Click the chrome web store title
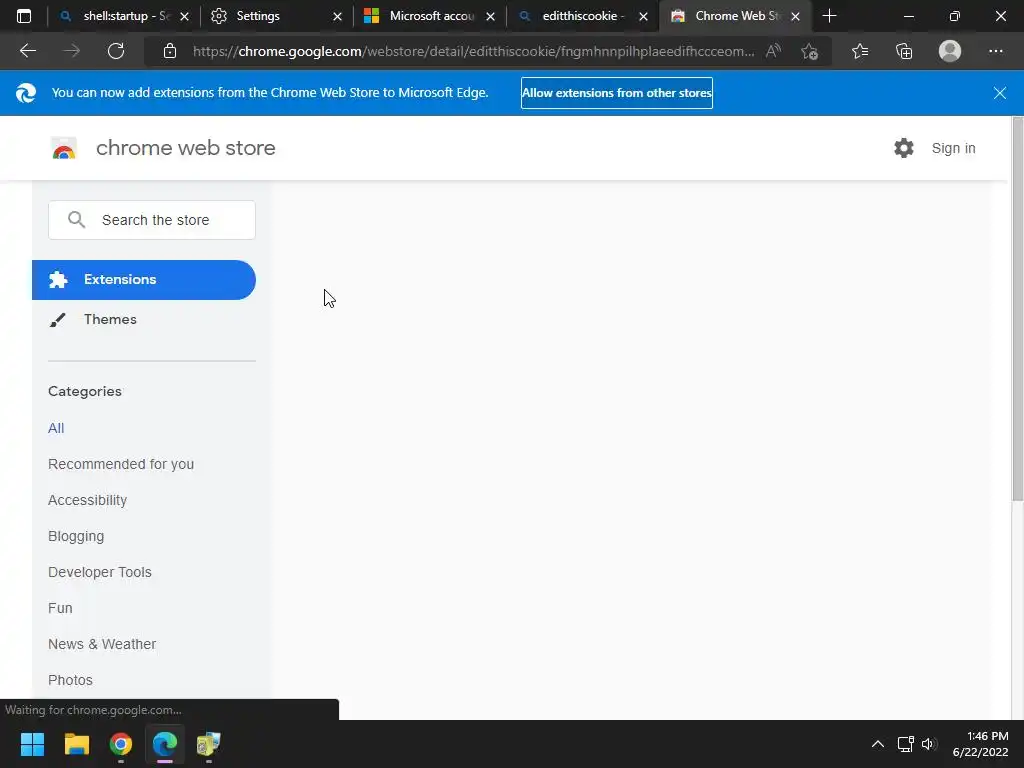The height and width of the screenshot is (768, 1024). 185,148
